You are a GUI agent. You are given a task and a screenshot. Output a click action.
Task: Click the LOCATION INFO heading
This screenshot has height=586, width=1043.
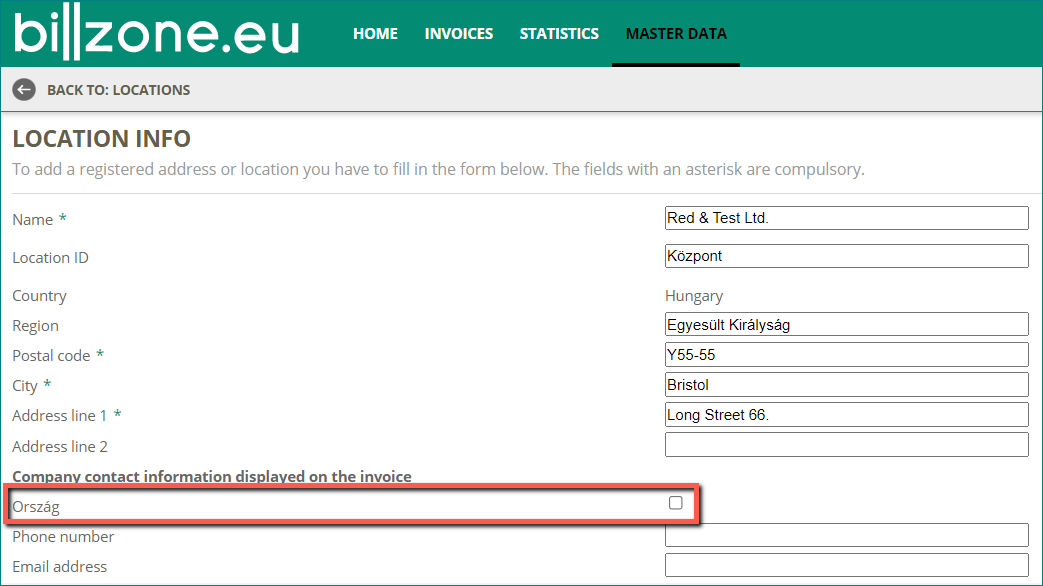102,138
